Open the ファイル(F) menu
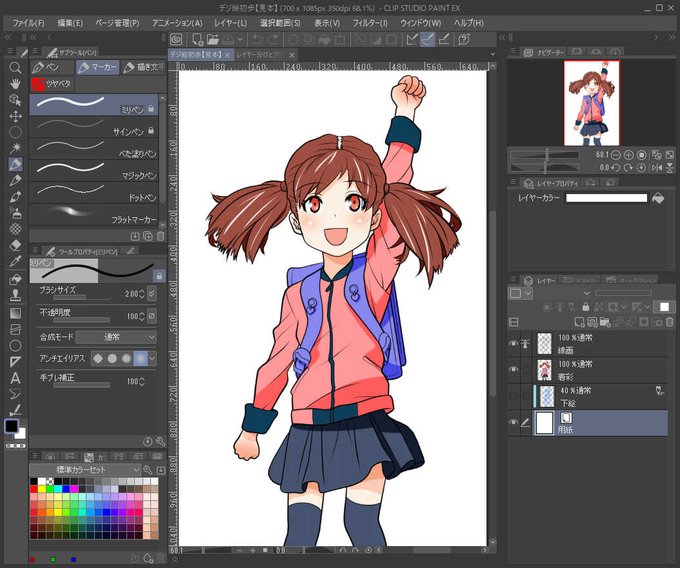The image size is (680, 568). point(29,23)
